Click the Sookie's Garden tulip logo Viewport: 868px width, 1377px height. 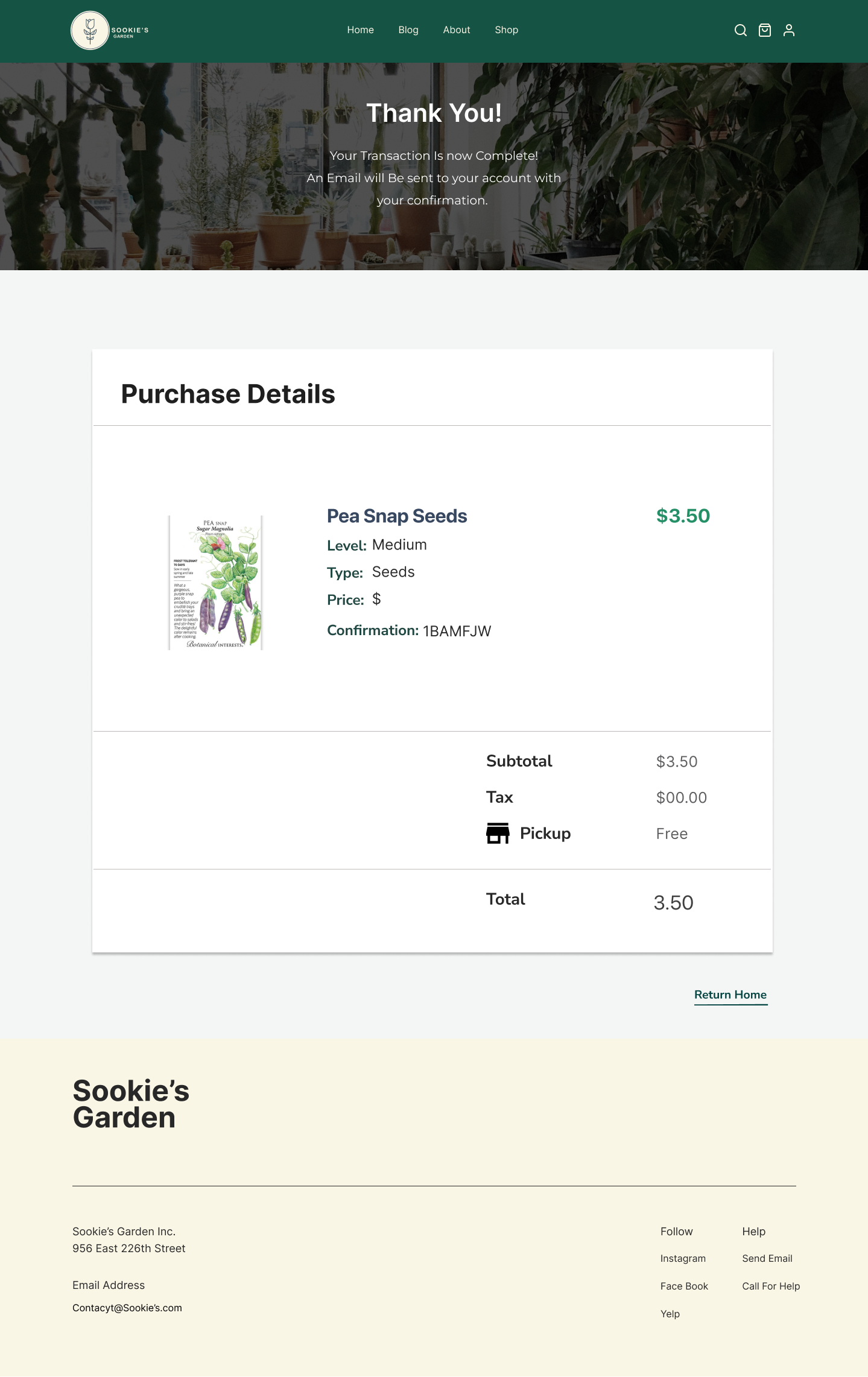tap(90, 30)
